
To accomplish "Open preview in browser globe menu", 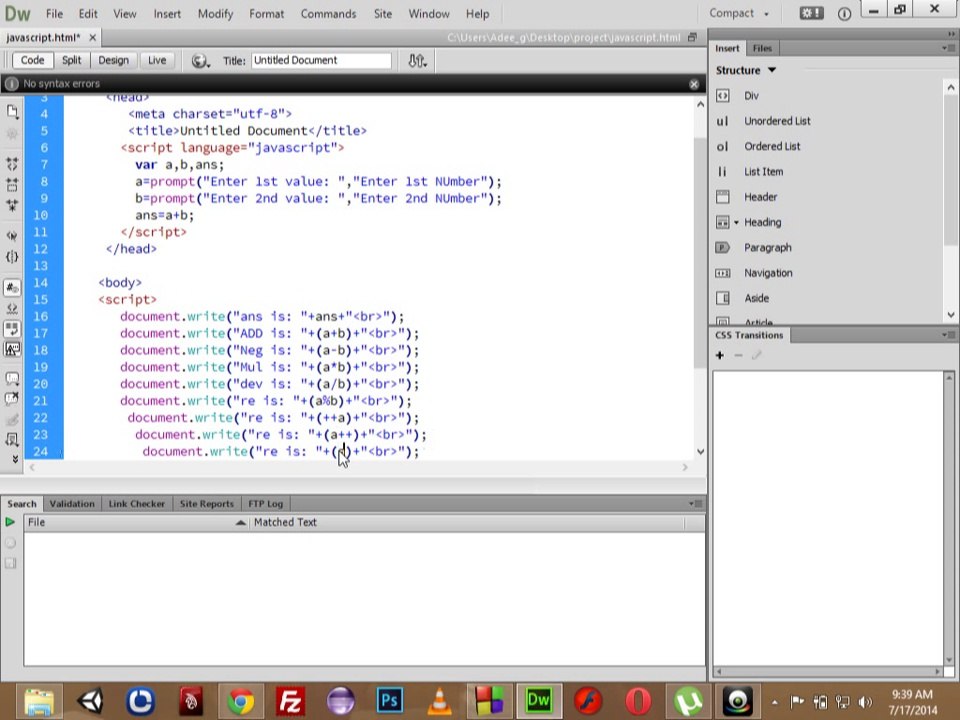I will point(200,61).
